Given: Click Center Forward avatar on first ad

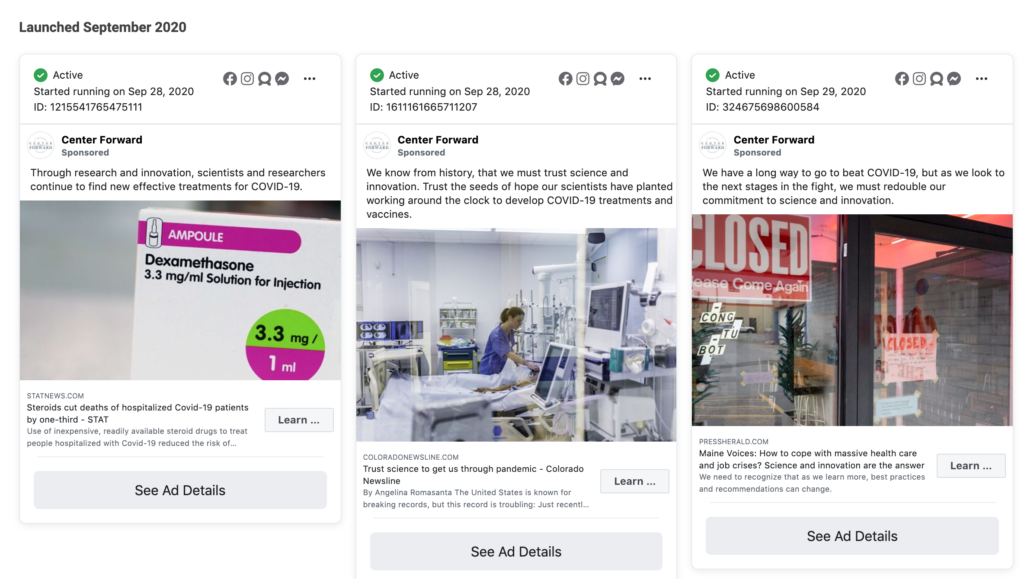Looking at the screenshot, I should click(40, 145).
